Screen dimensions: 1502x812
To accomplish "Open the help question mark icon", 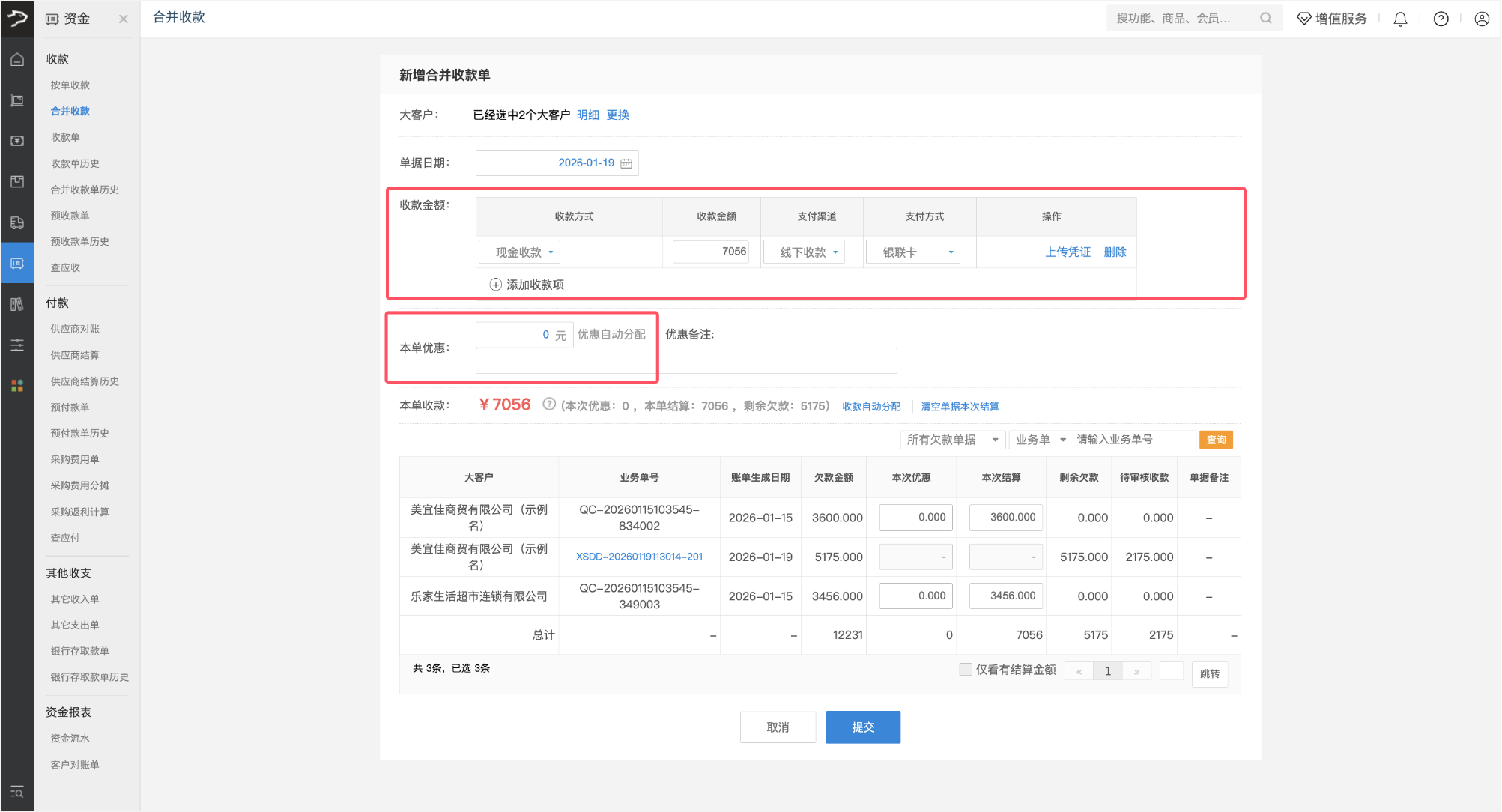I will (x=1441, y=19).
